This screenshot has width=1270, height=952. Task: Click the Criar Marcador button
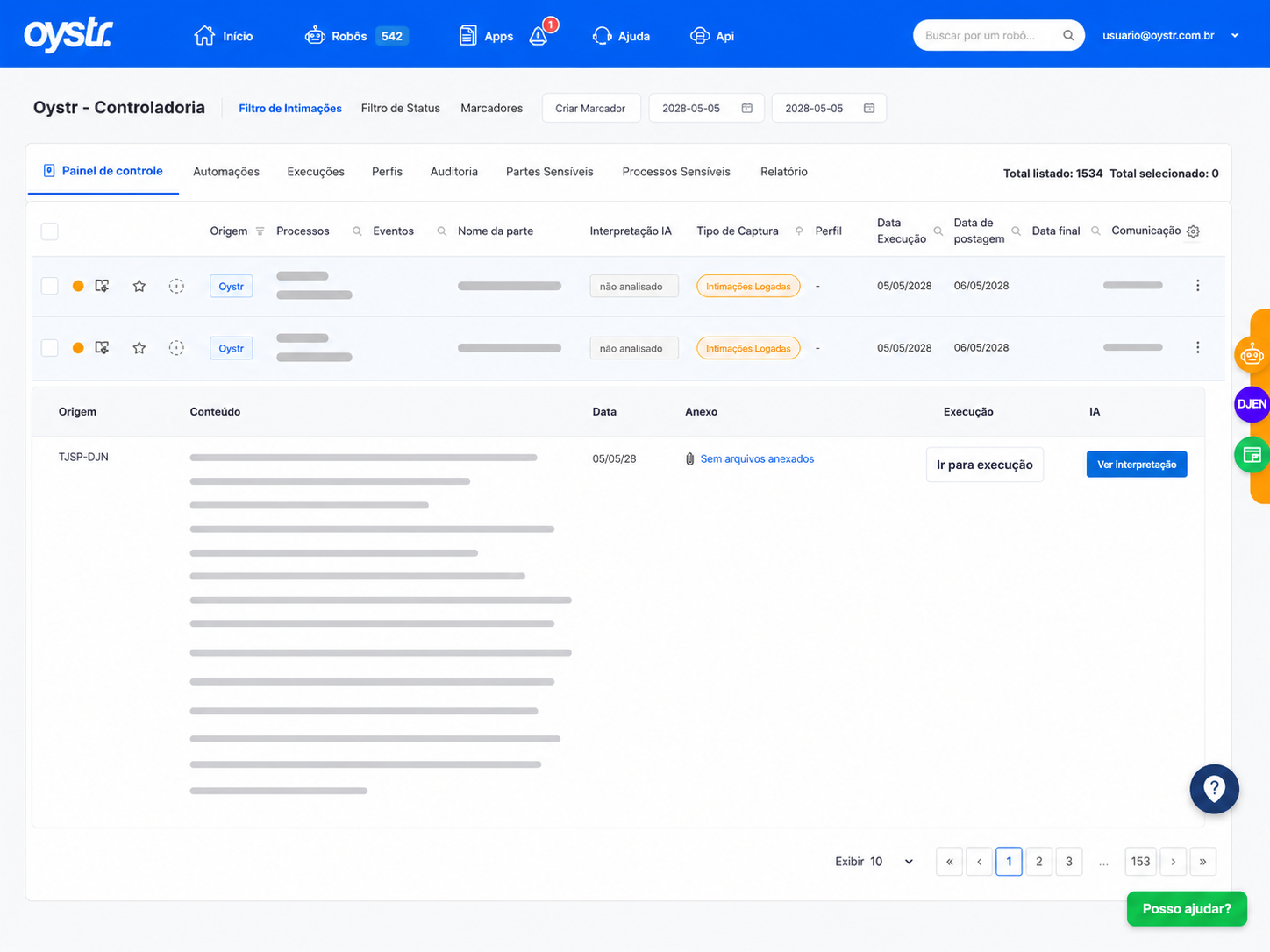click(x=591, y=108)
